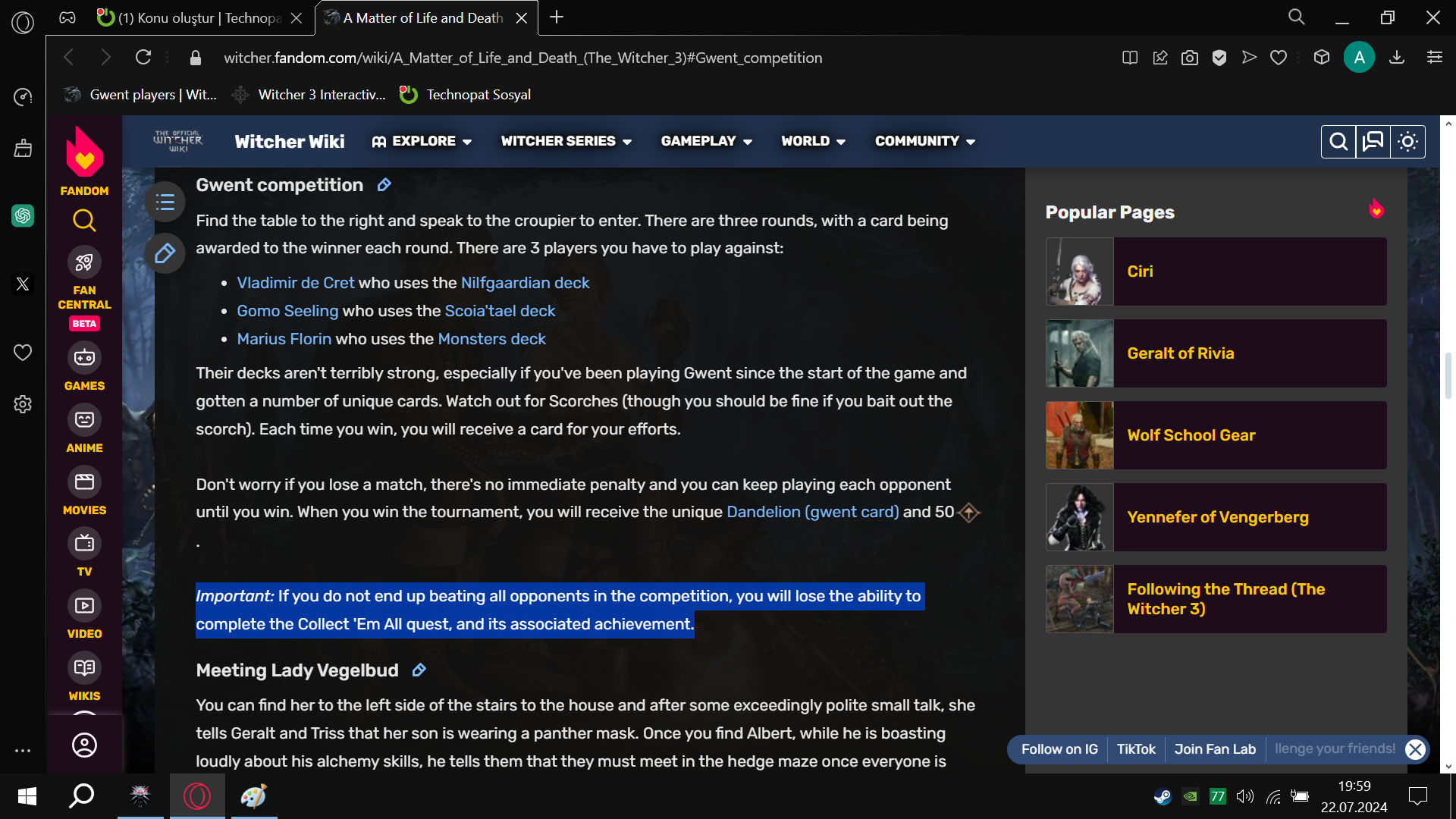
Task: Click the pencil edit page button
Action: tap(165, 253)
